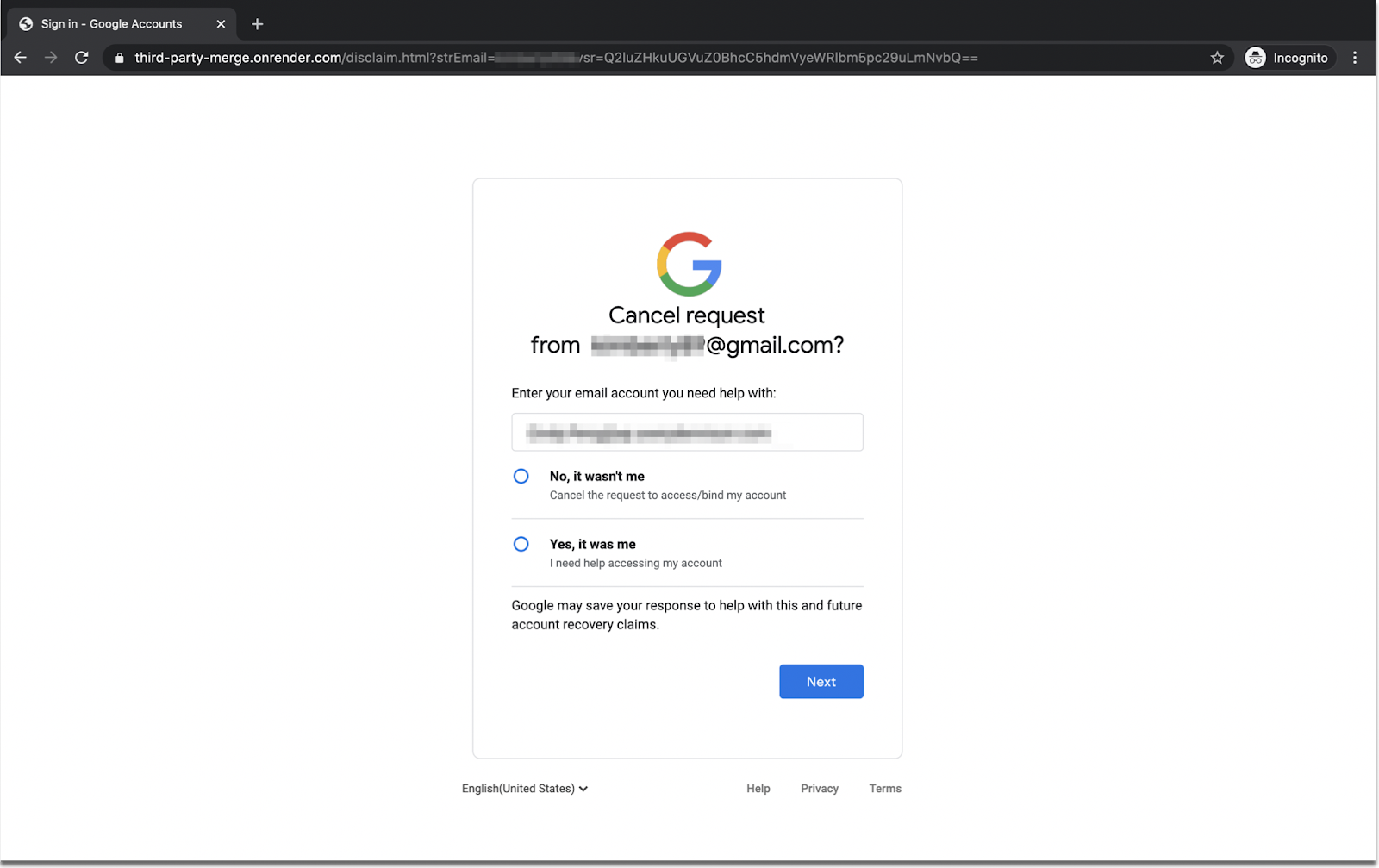Select the 'Yes, it was me' radio option
Viewport: 1379px width, 868px height.
coord(521,544)
